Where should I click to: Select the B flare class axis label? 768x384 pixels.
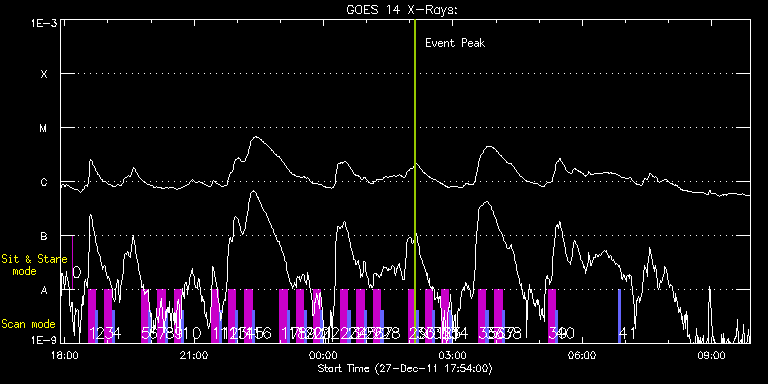(44, 237)
